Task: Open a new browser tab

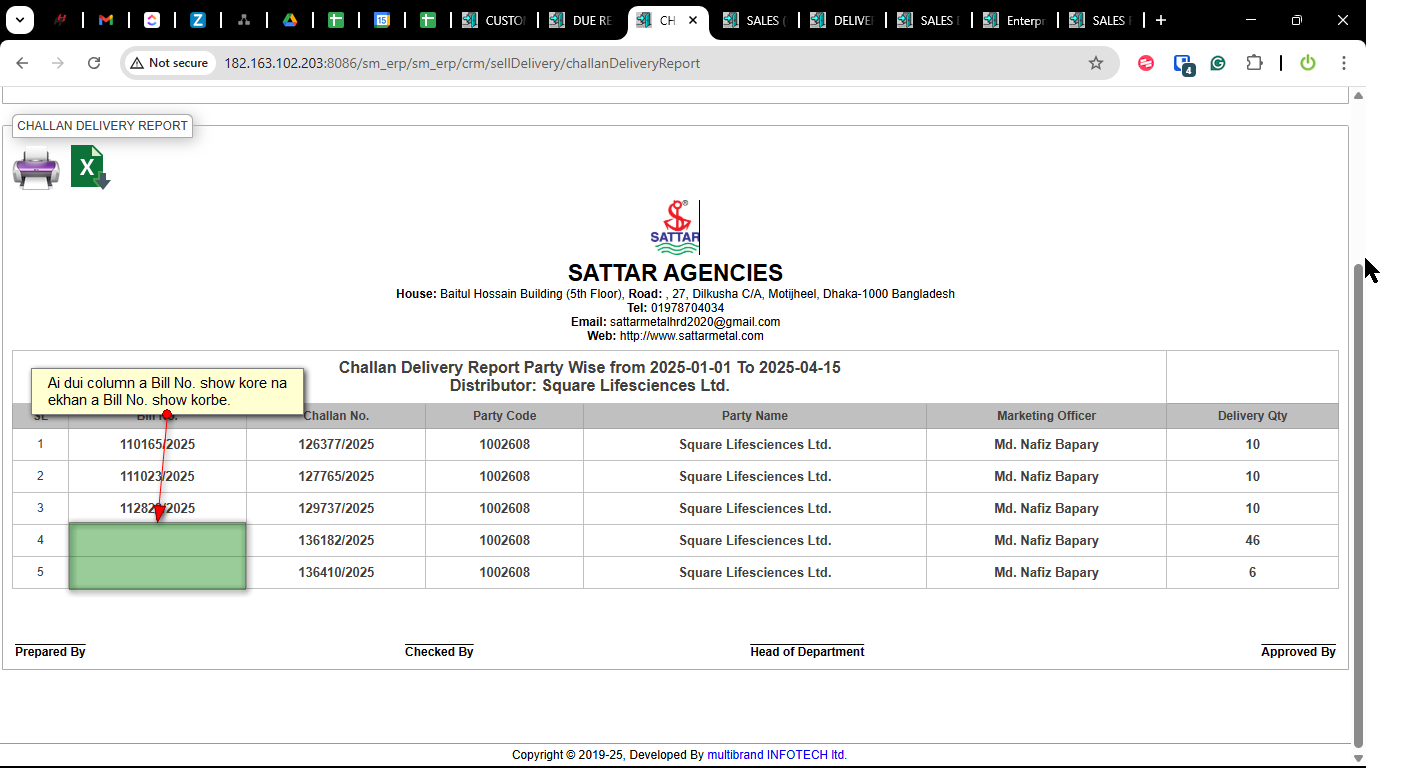Action: [x=1160, y=20]
